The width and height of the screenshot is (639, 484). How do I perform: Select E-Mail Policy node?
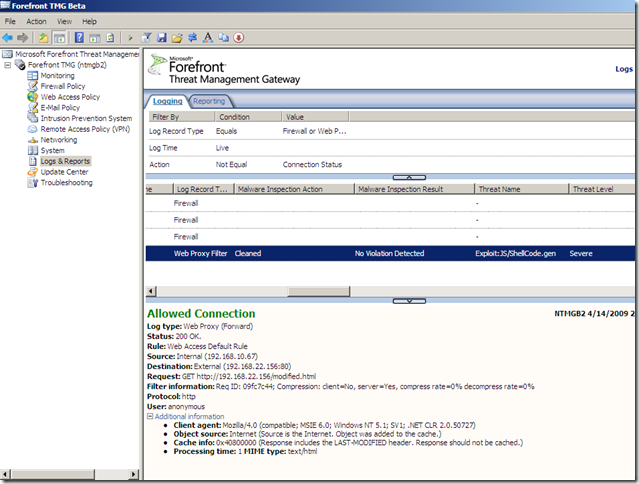click(60, 108)
